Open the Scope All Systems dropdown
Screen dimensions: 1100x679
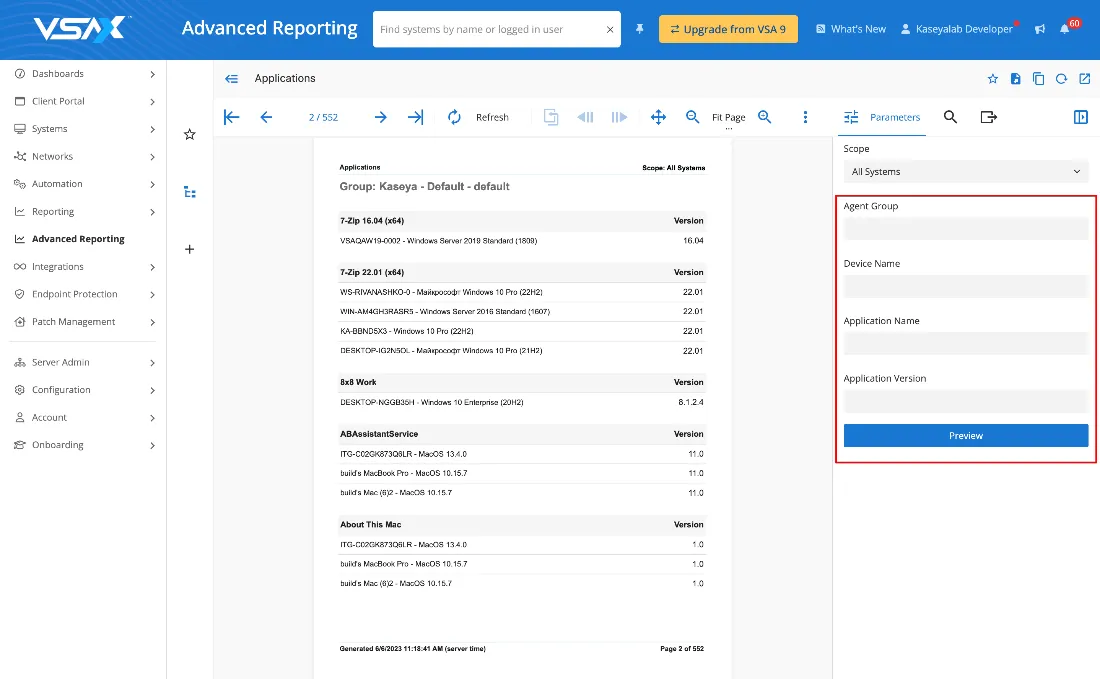pyautogui.click(x=965, y=172)
